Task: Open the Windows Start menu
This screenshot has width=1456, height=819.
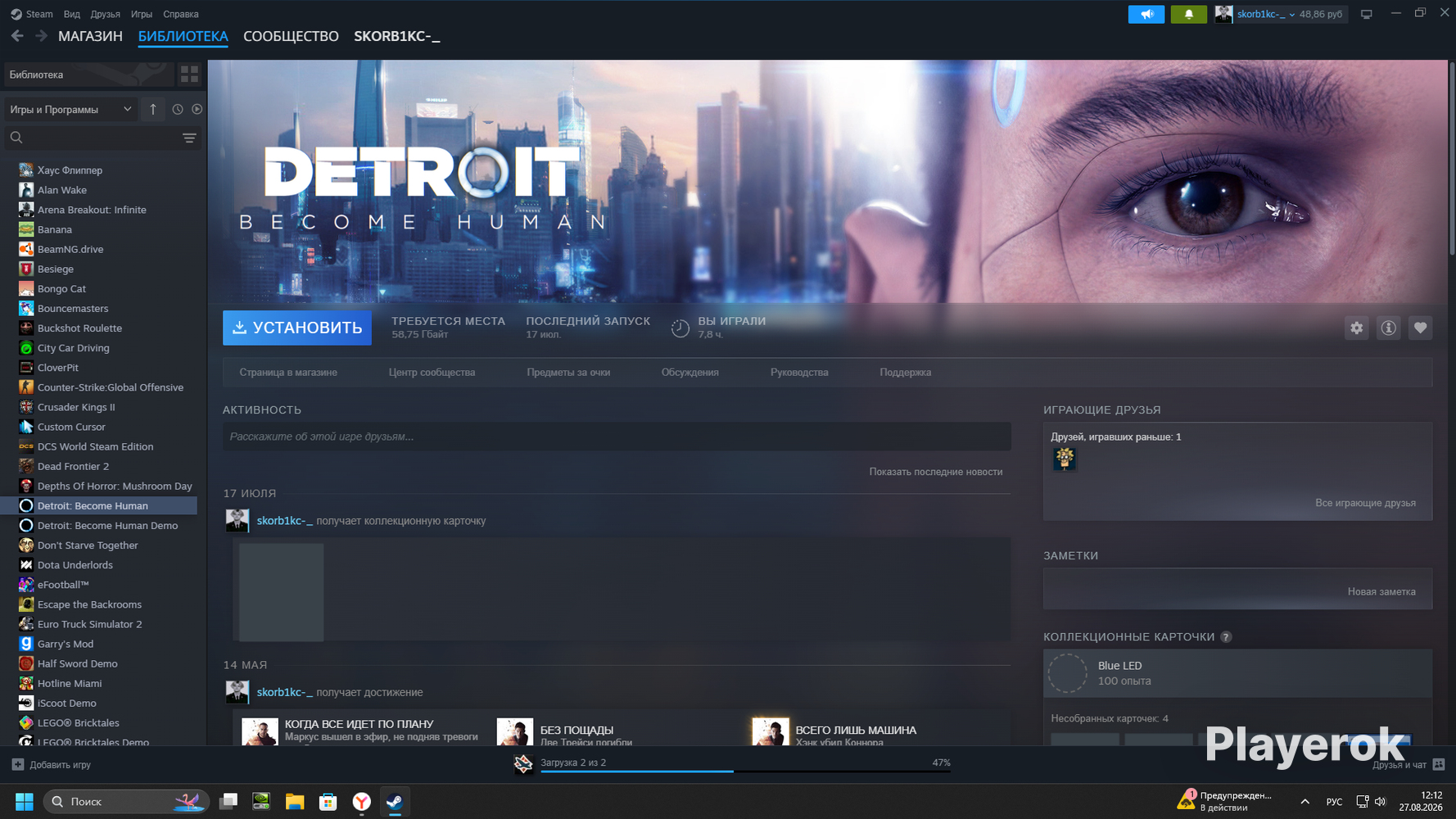Action: click(x=25, y=802)
